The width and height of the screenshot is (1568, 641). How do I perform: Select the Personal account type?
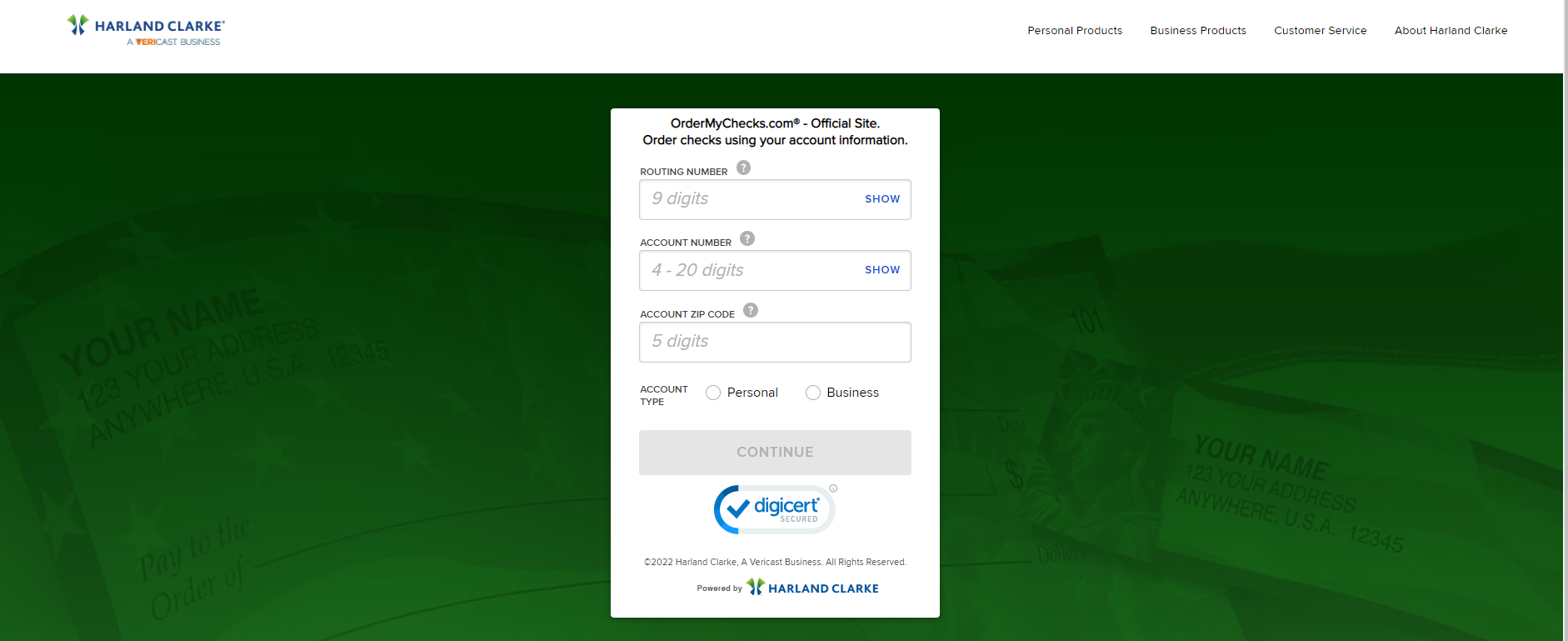pyautogui.click(x=713, y=393)
